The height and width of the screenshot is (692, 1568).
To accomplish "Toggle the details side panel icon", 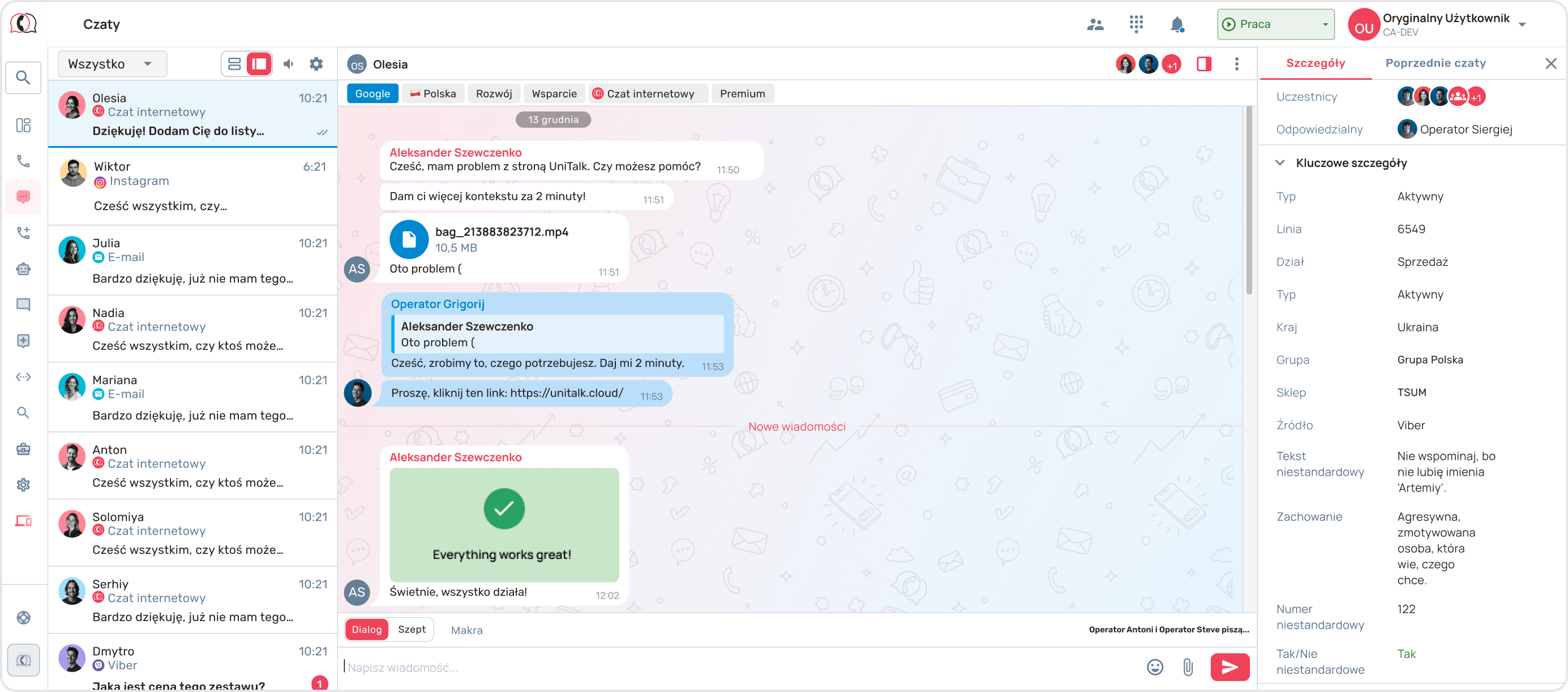I will click(1203, 64).
